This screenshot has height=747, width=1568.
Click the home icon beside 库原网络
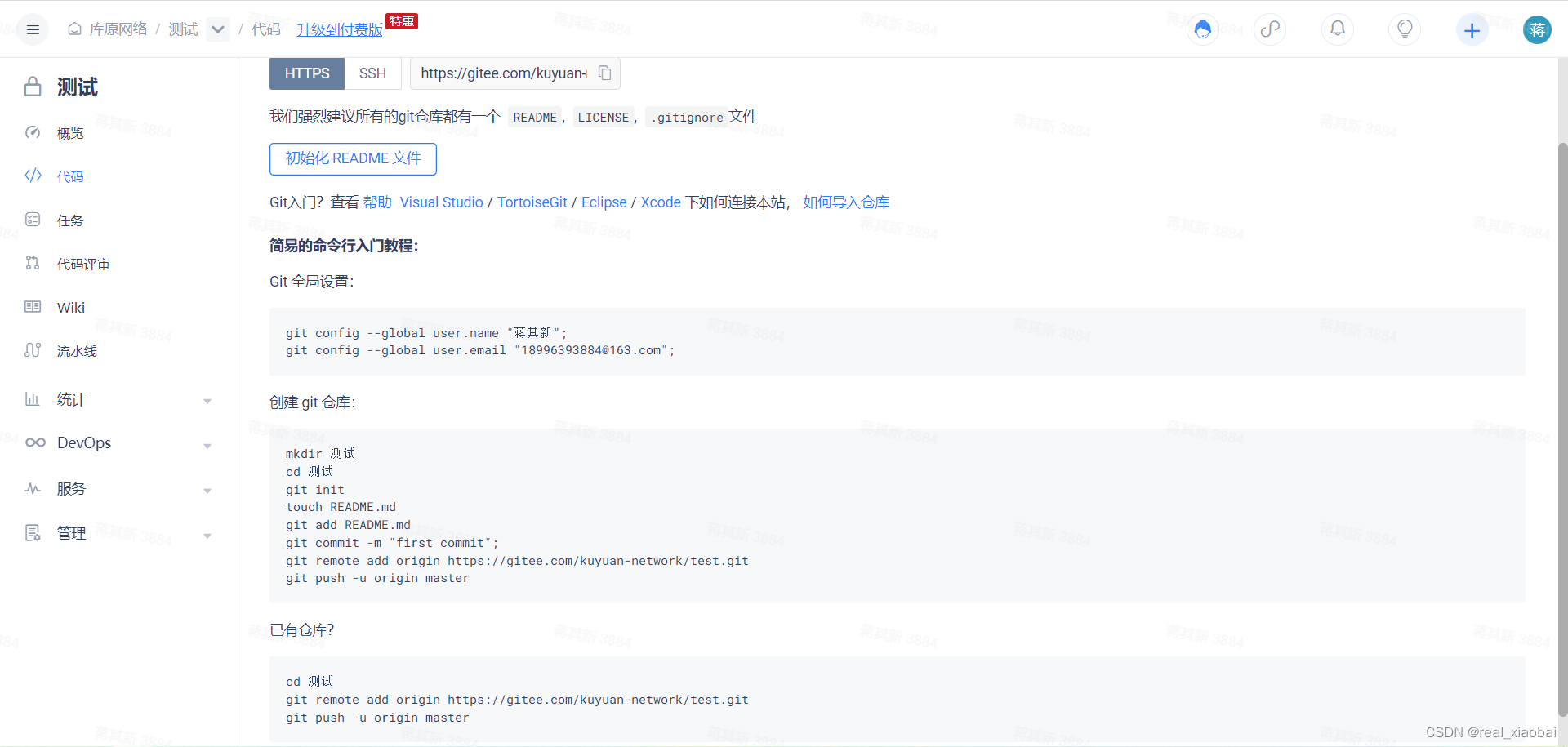point(74,29)
